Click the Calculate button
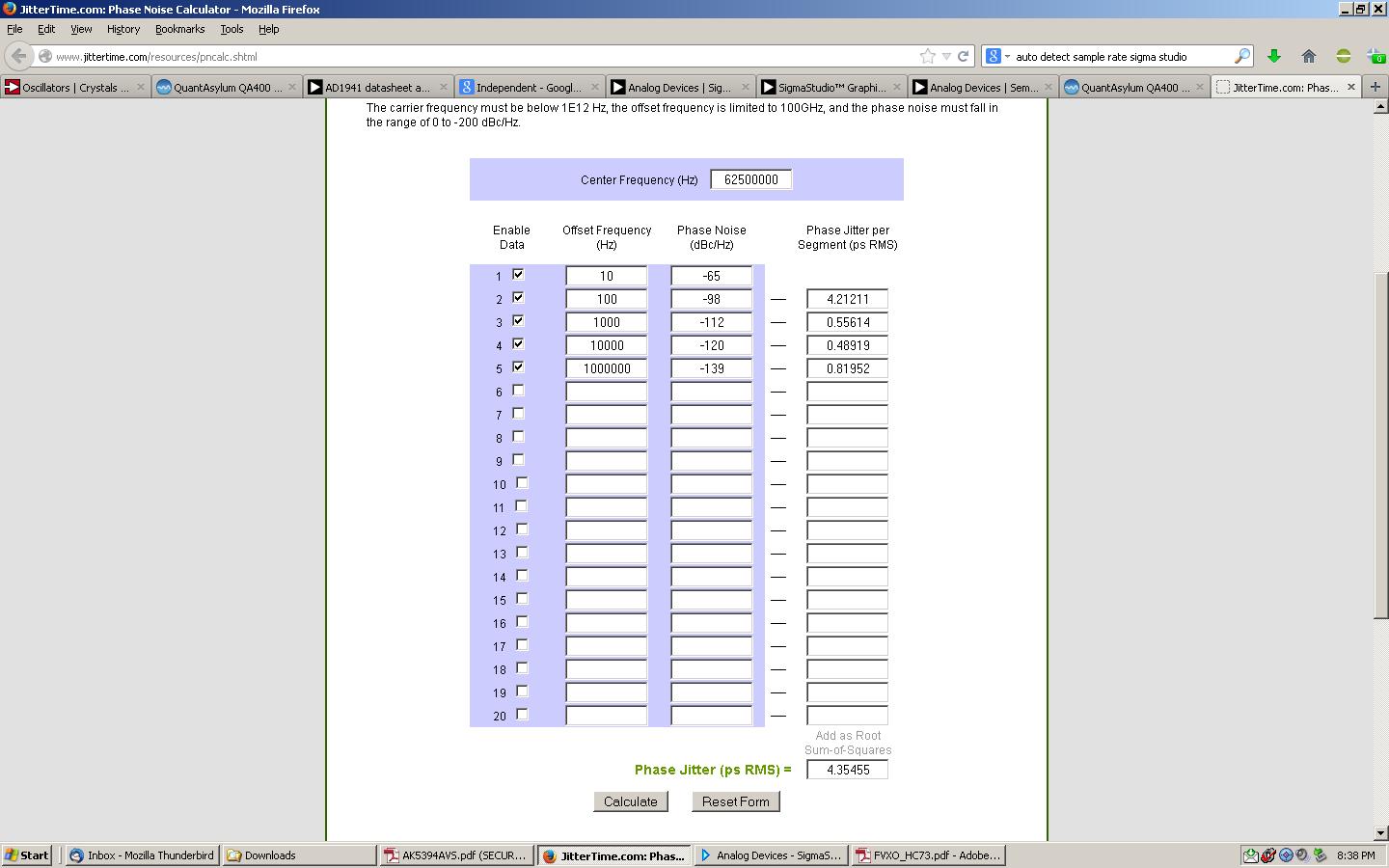 pyautogui.click(x=630, y=801)
